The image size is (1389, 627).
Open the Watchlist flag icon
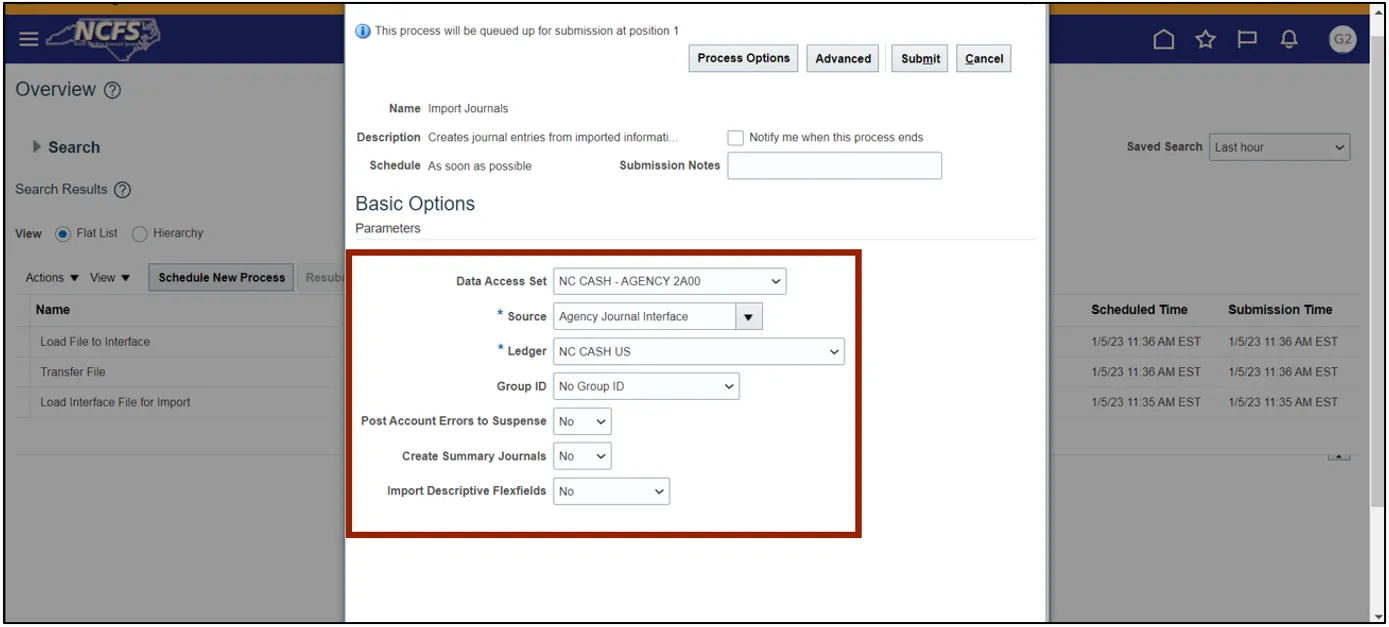tap(1247, 39)
